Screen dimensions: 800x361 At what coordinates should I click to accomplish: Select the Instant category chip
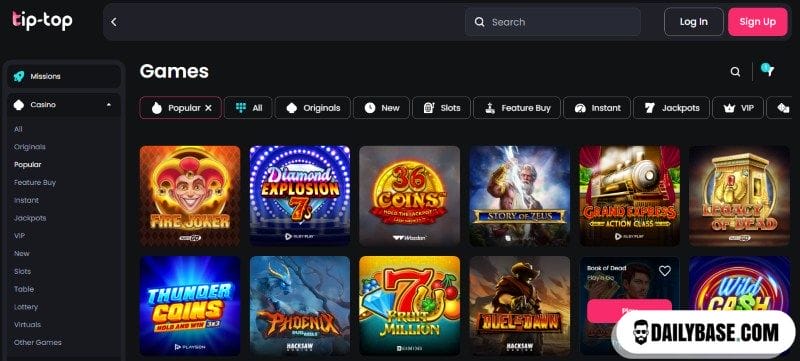597,108
